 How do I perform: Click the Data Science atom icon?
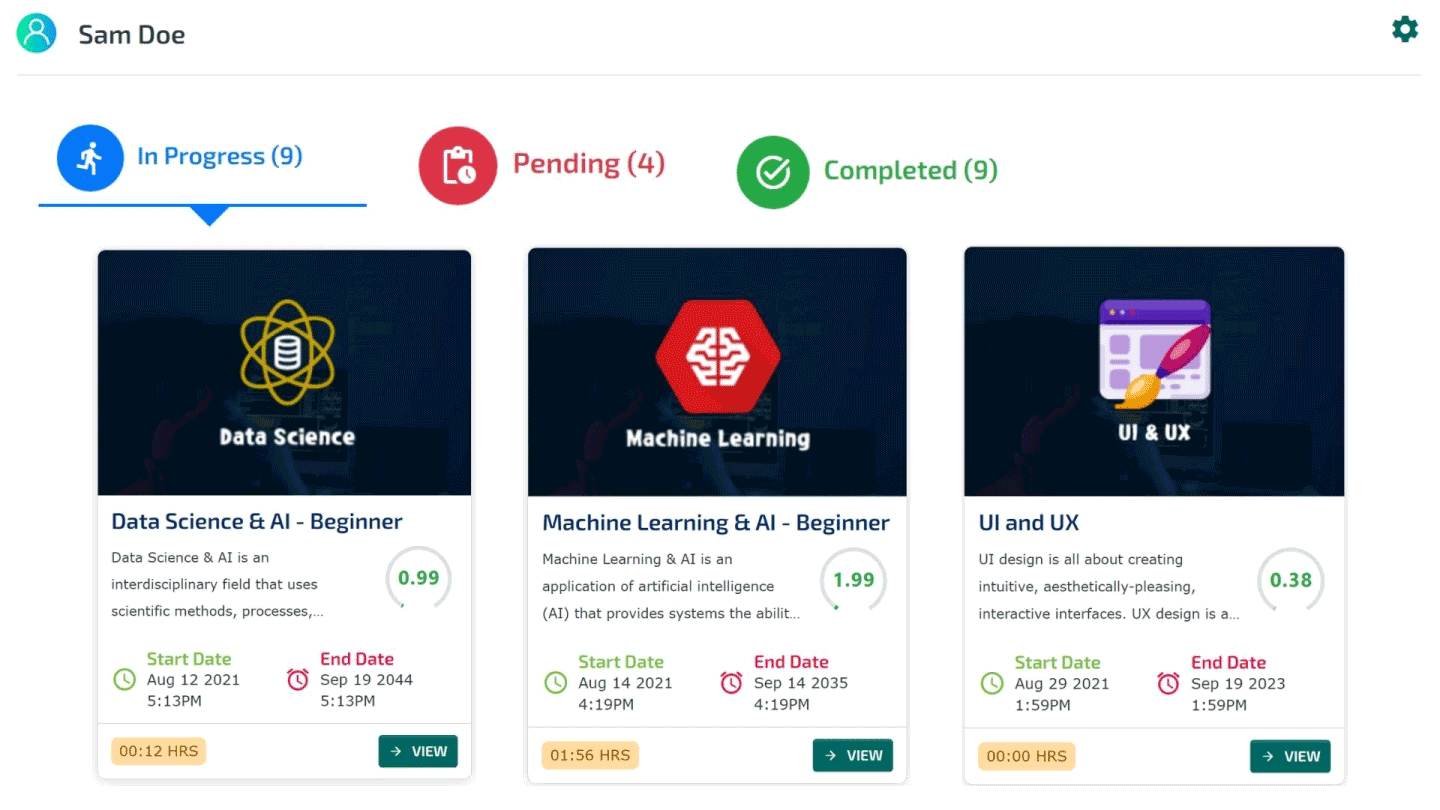coord(286,352)
